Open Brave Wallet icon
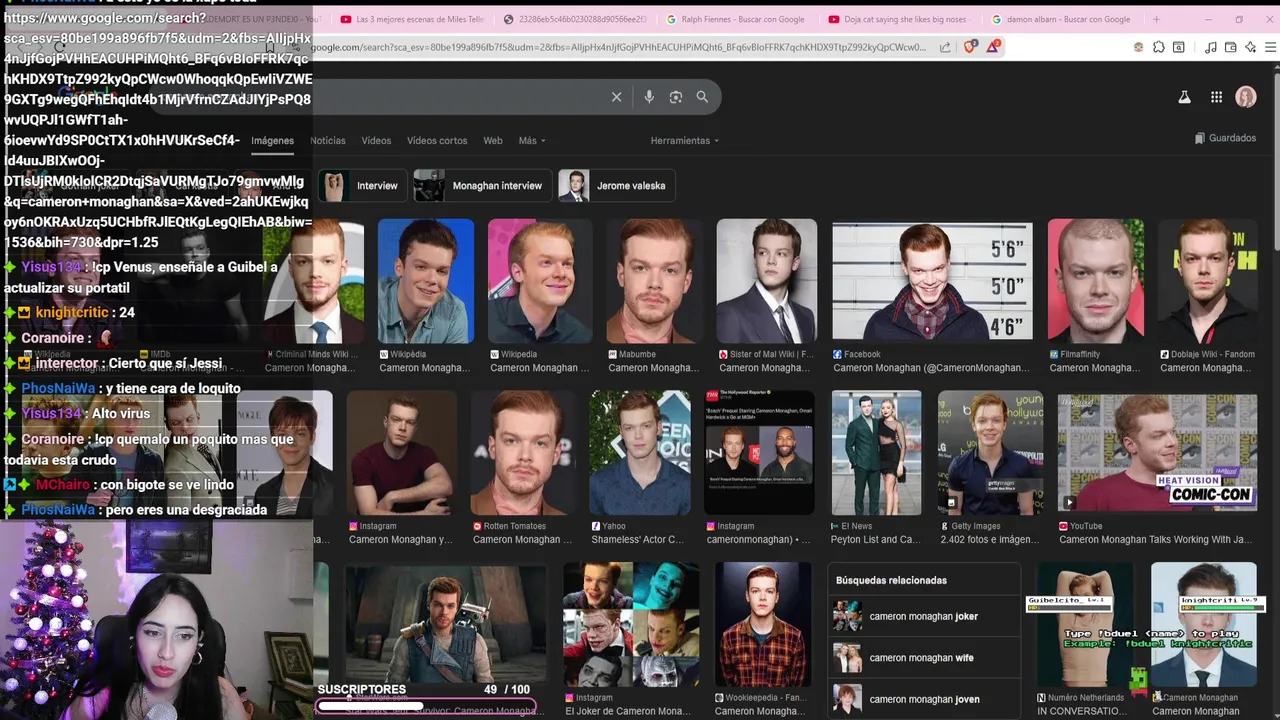Screen dimensions: 1280x720 1231,47
